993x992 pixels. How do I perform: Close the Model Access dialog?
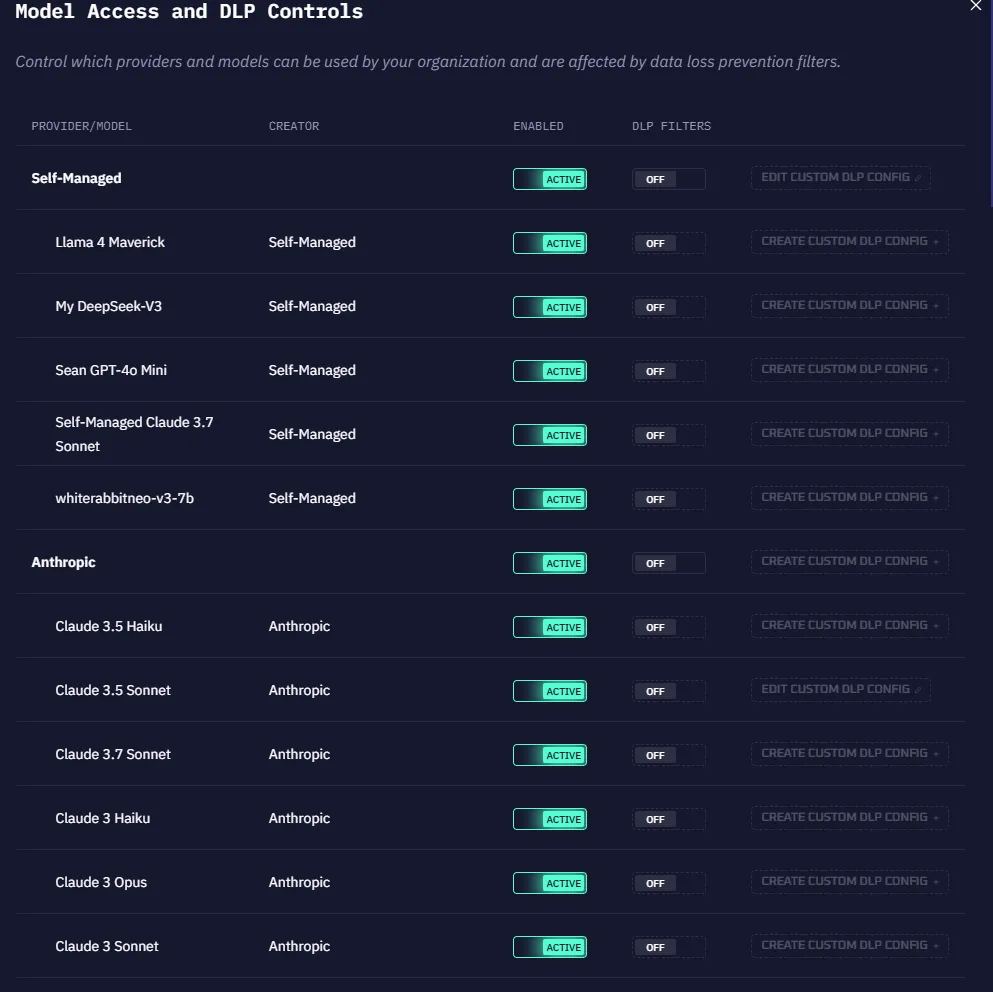pos(976,6)
